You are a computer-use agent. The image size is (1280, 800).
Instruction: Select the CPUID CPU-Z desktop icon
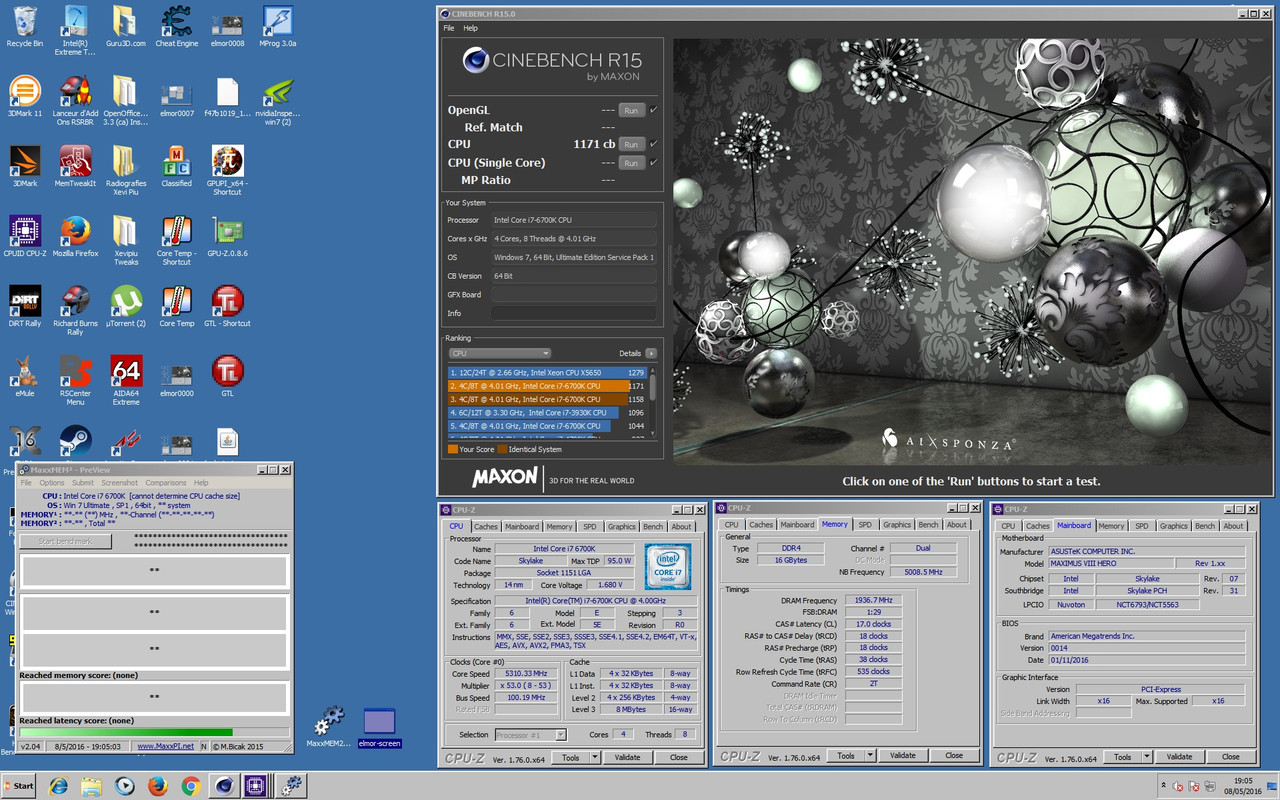click(25, 237)
